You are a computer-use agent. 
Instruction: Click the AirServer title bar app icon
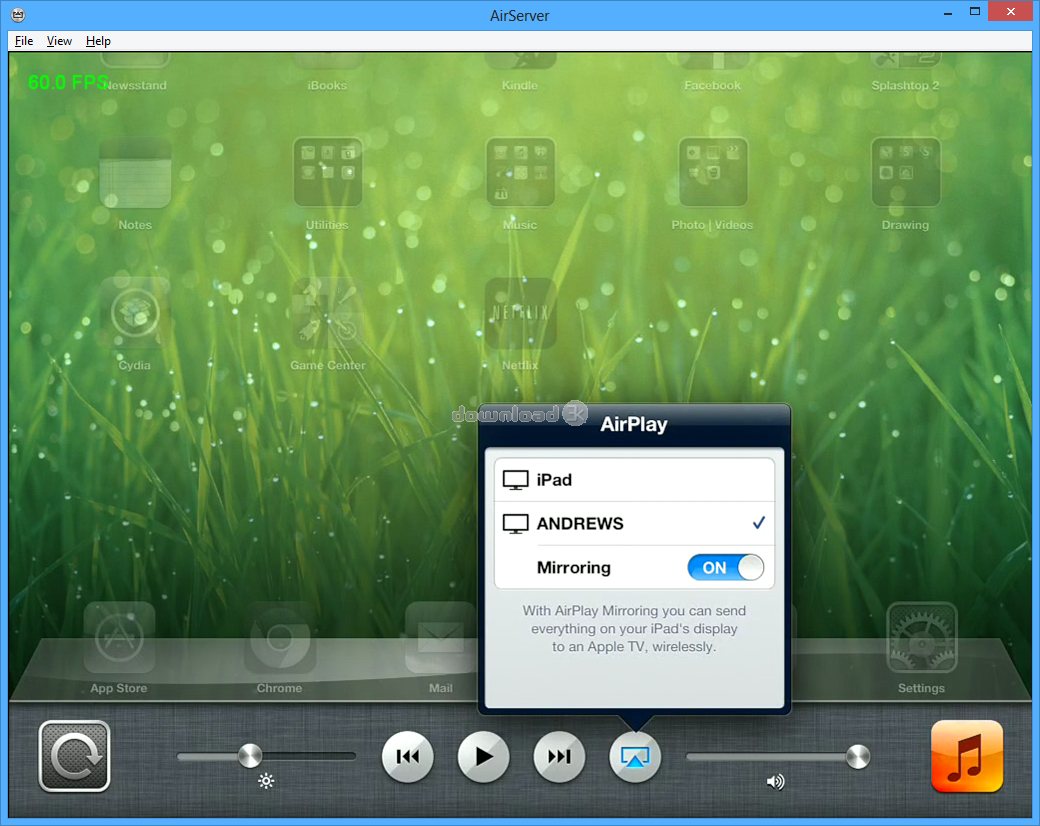(x=18, y=15)
